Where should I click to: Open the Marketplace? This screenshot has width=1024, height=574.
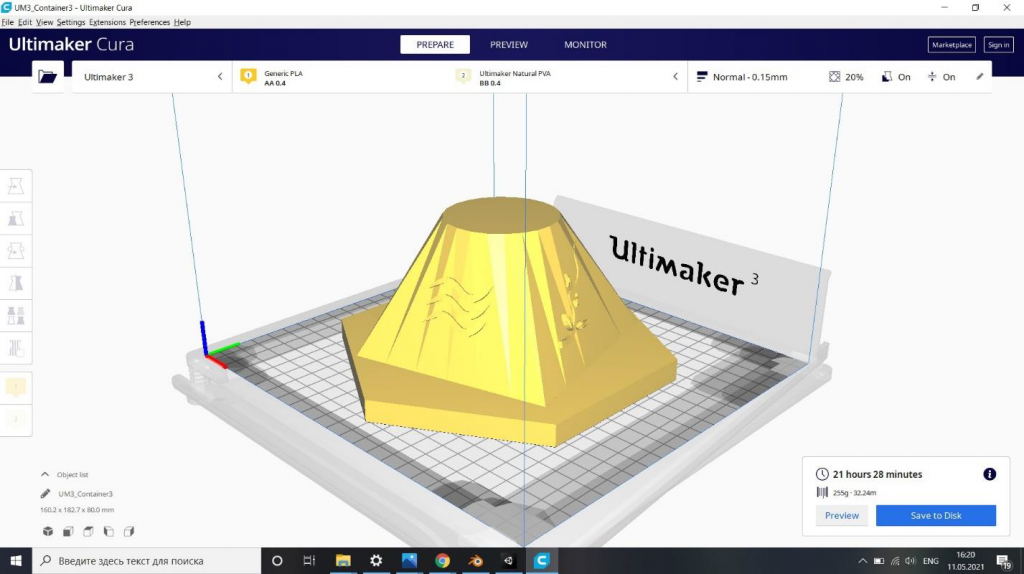tap(952, 44)
